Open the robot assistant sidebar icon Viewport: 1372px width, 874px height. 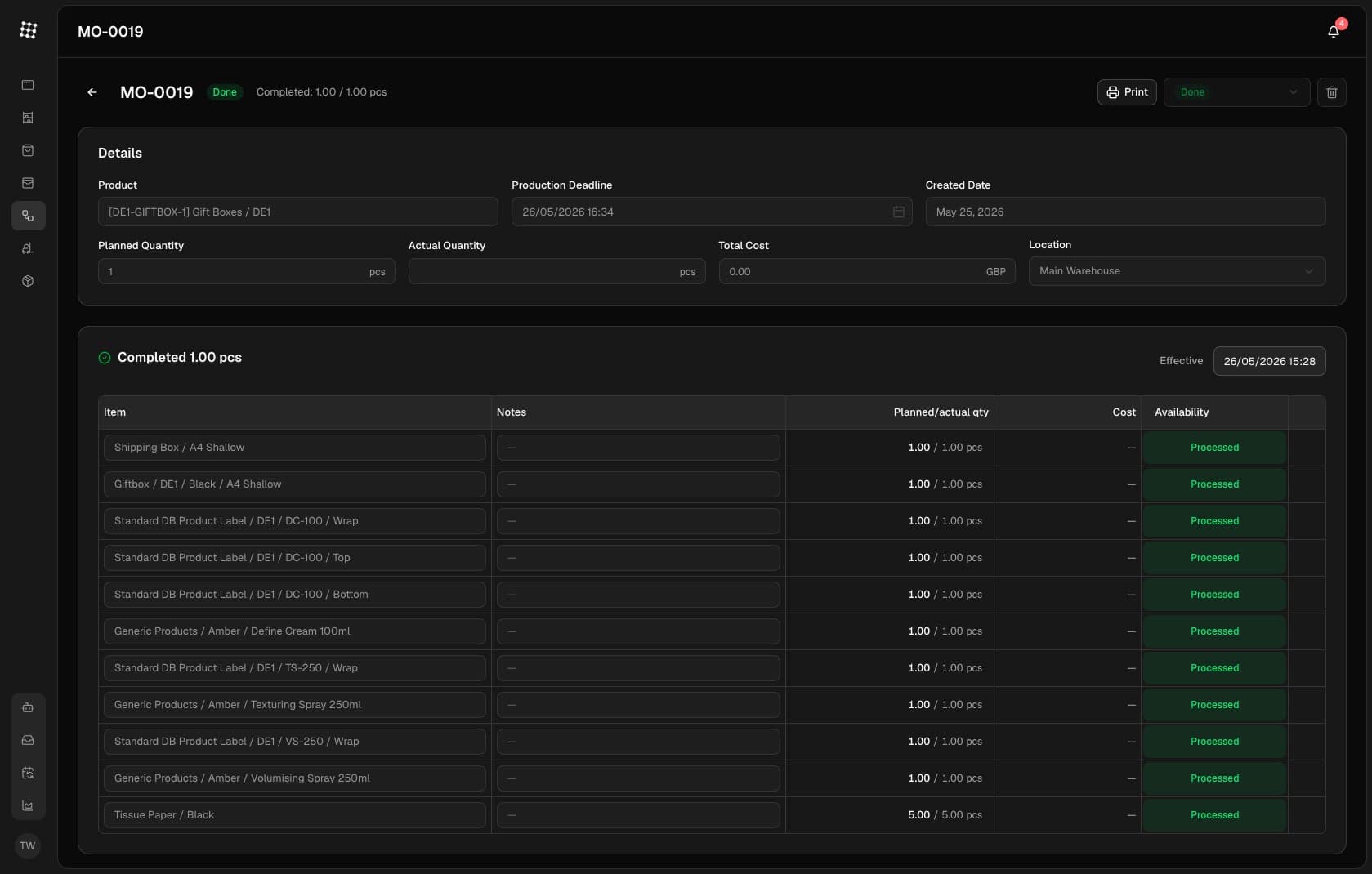(x=28, y=707)
